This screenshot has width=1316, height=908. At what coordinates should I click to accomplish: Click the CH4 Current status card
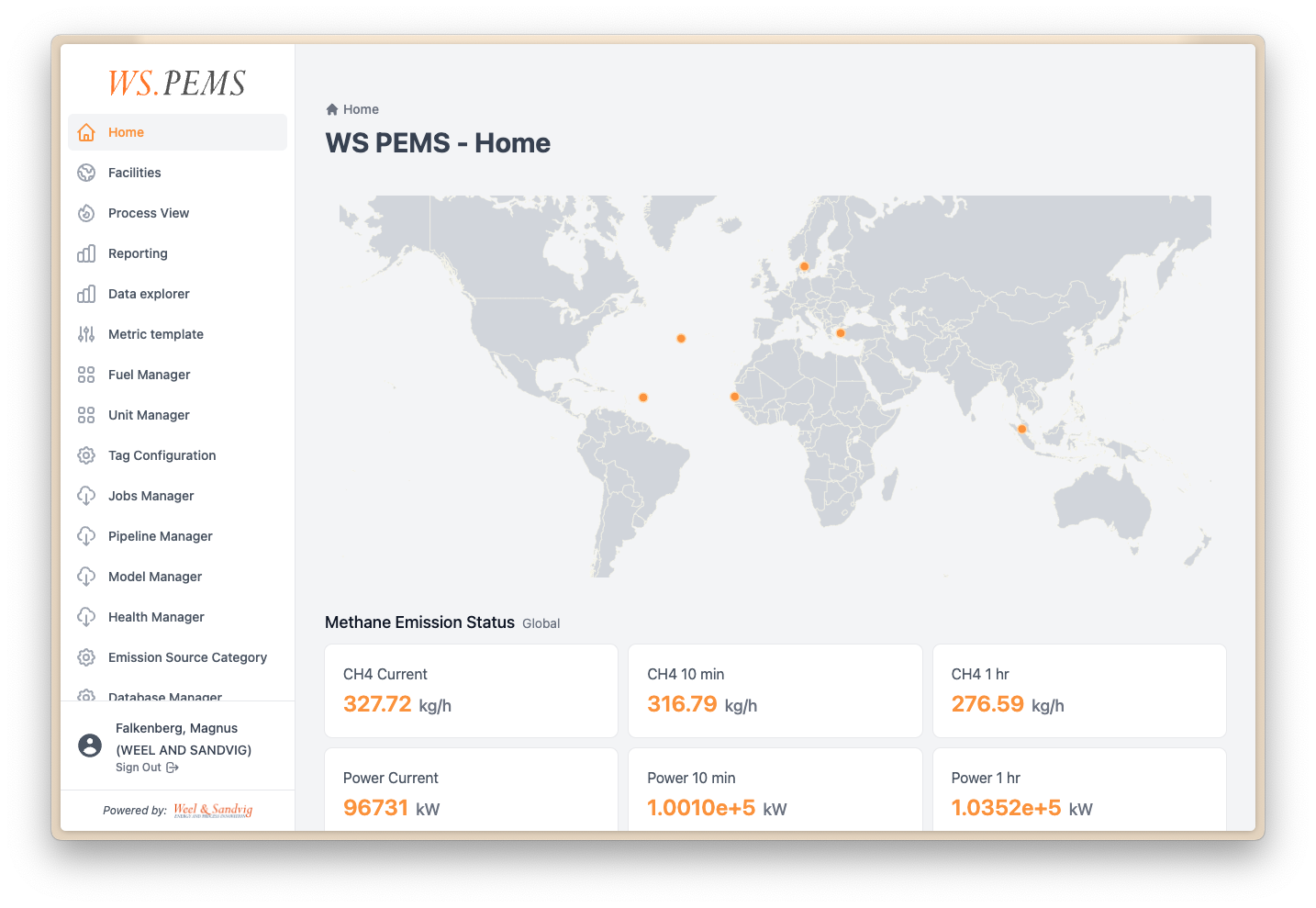click(471, 690)
